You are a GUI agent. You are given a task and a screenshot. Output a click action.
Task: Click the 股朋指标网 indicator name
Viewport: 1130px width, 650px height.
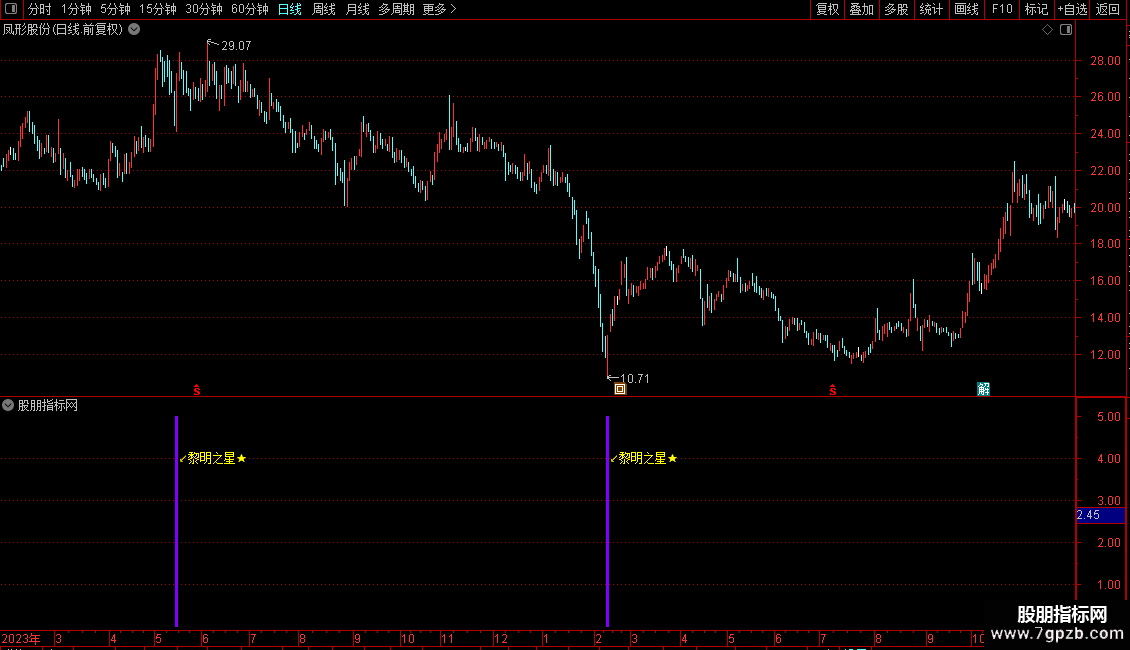coord(48,405)
